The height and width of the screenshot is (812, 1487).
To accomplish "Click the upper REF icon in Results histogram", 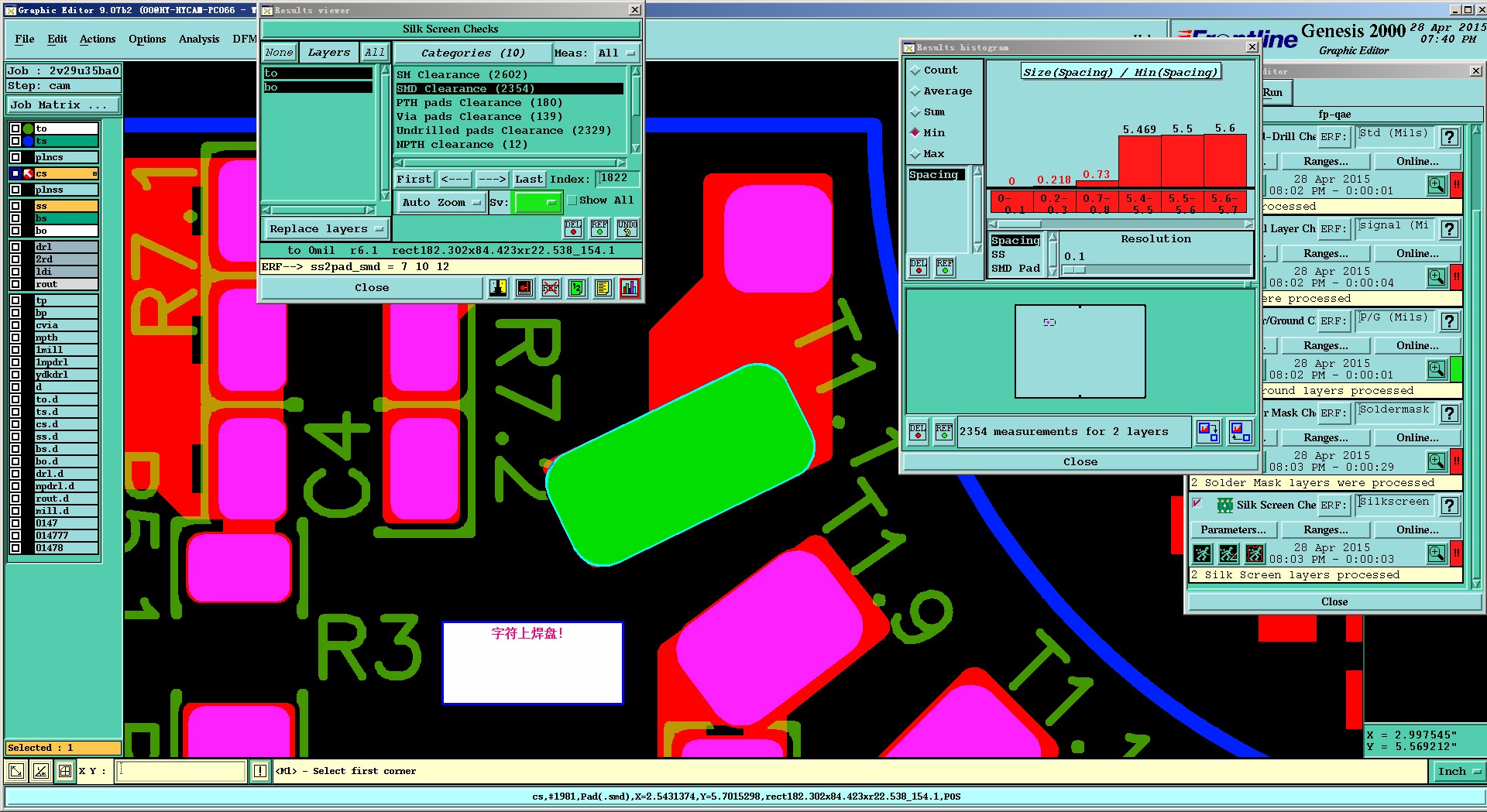I will (x=945, y=267).
